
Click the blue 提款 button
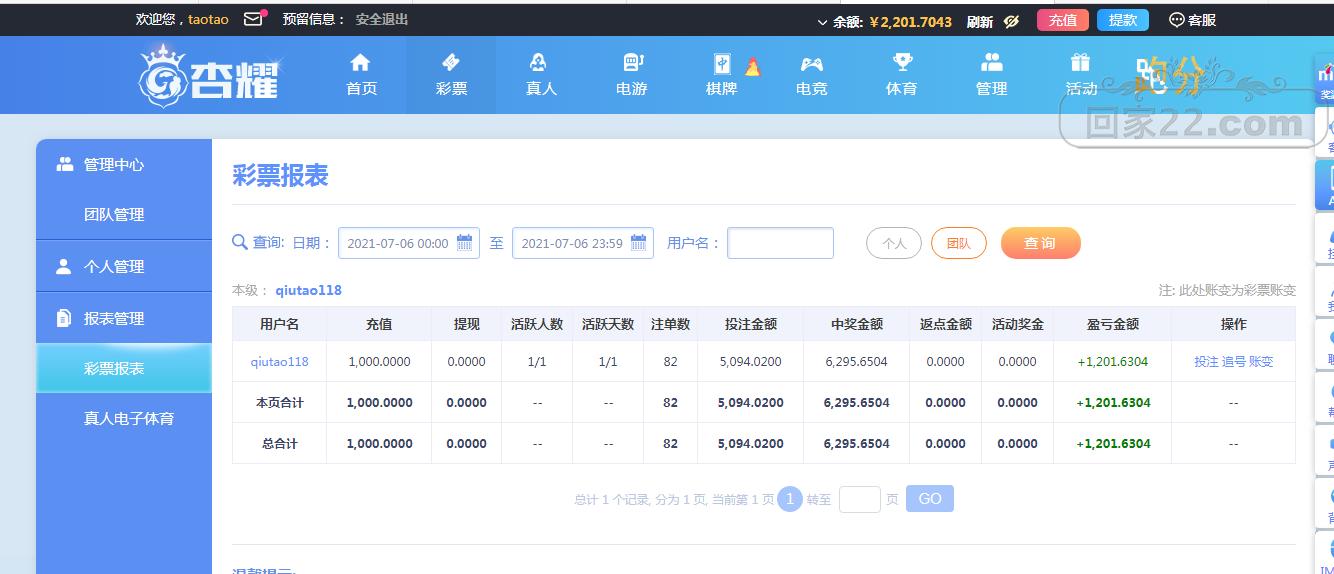(x=1123, y=20)
